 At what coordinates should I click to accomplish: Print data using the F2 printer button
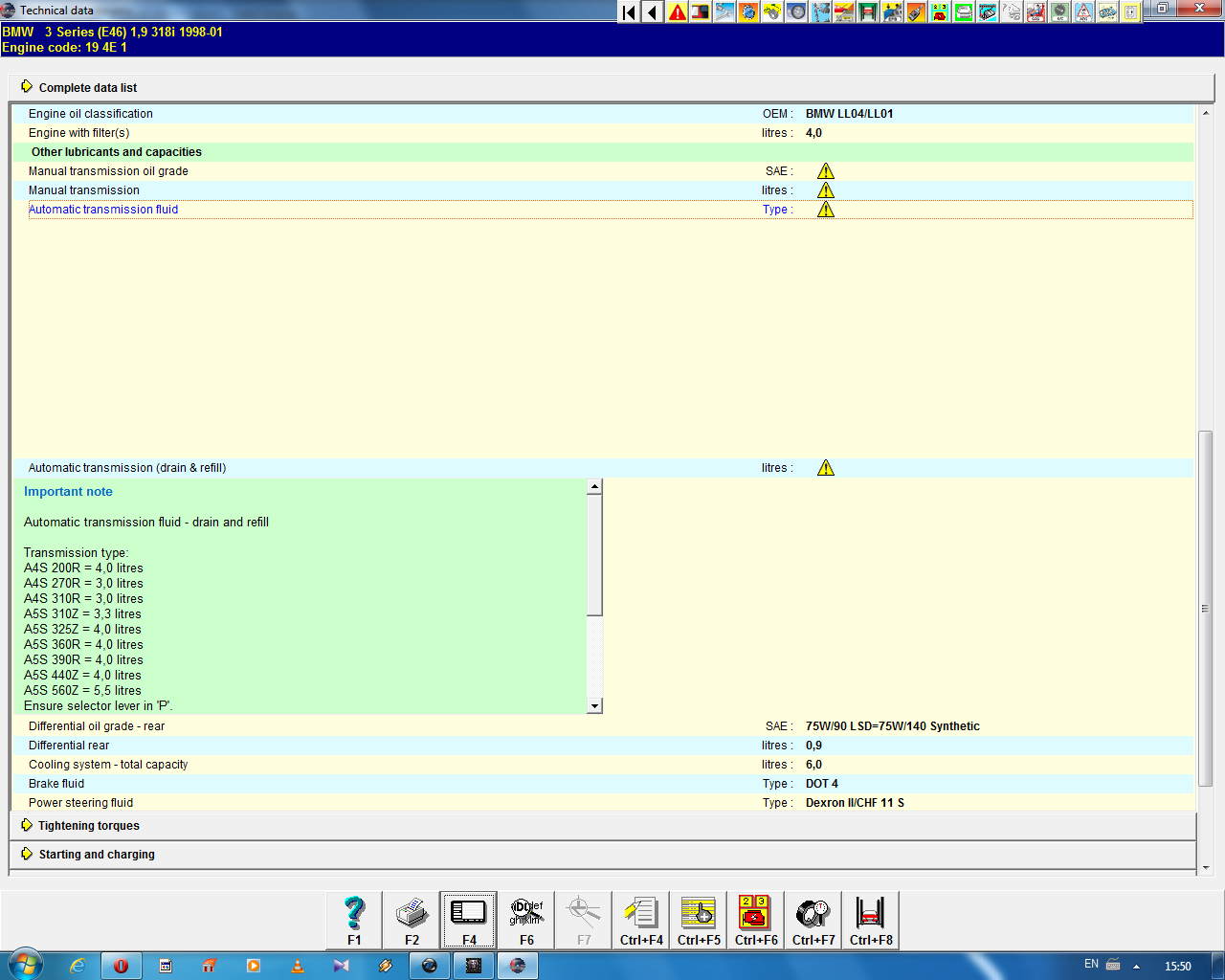click(412, 921)
